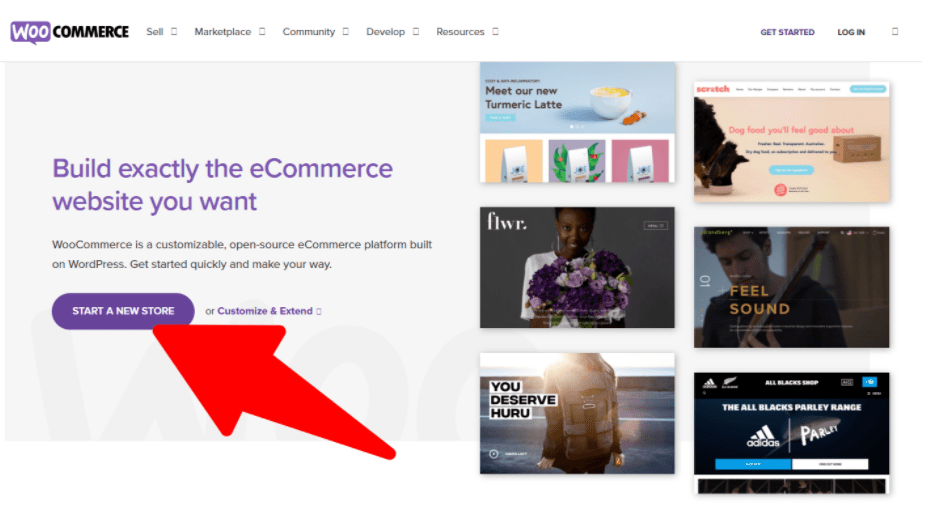Click the MENU button on flwr. preview

coord(655,226)
